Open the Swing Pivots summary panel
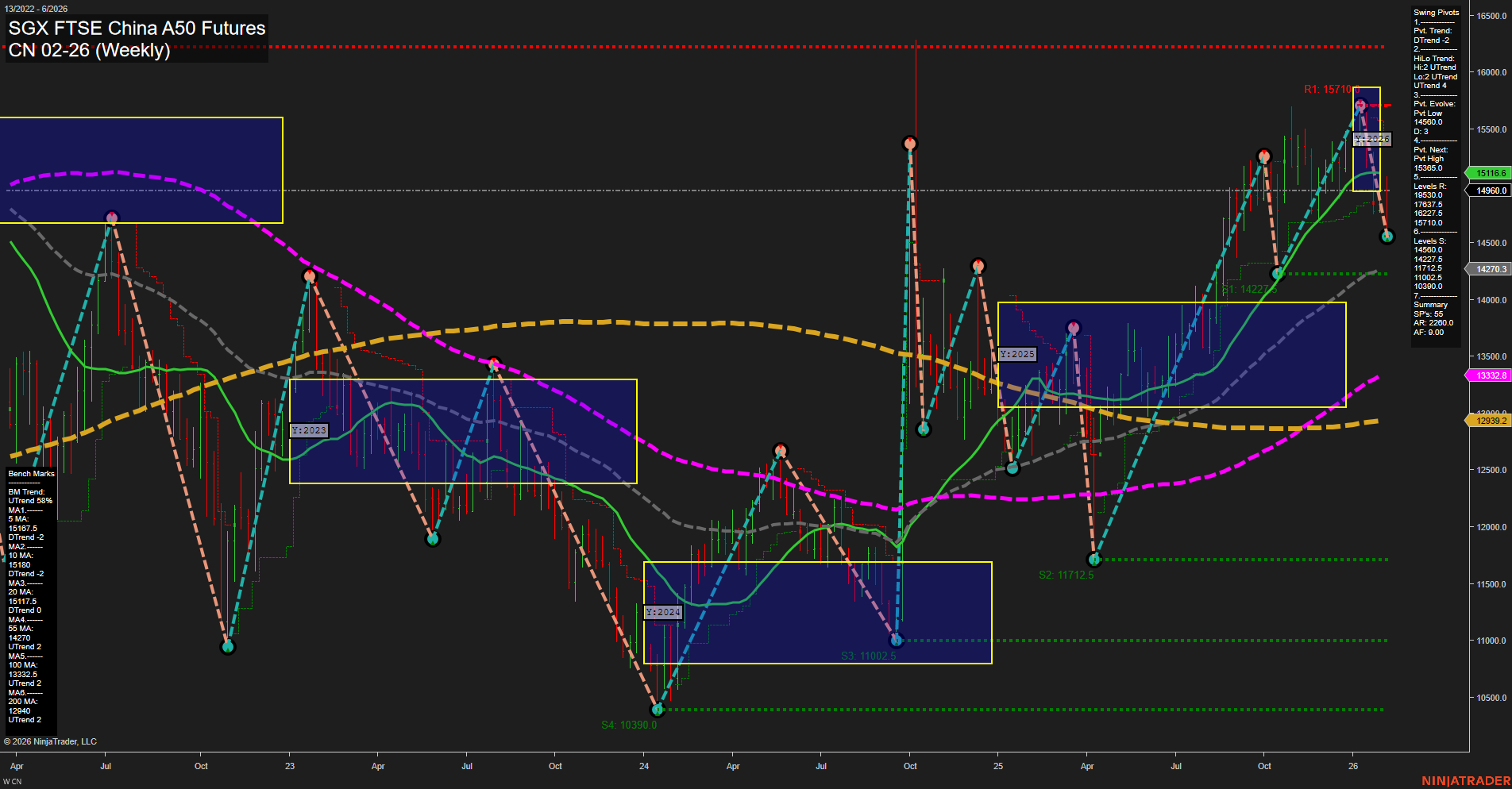Image resolution: width=1512 pixels, height=789 pixels. point(1435,13)
